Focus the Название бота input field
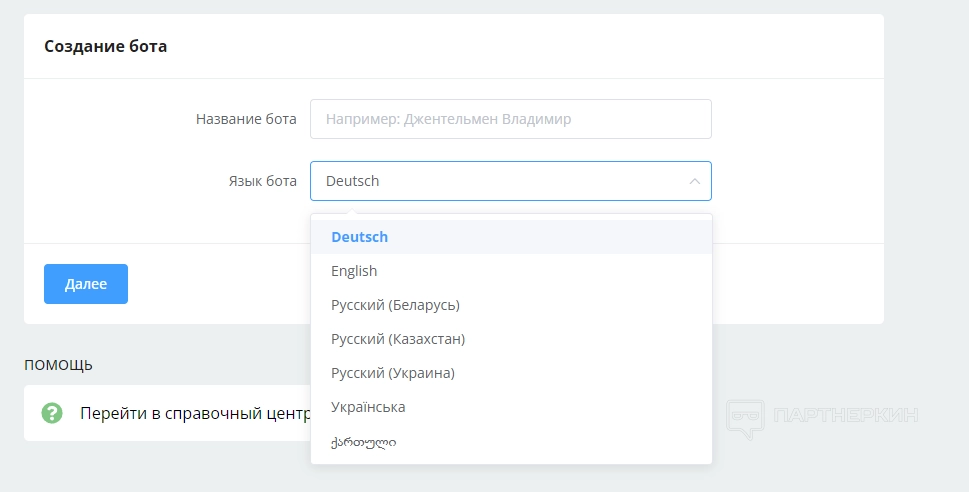The image size is (969, 492). point(510,119)
